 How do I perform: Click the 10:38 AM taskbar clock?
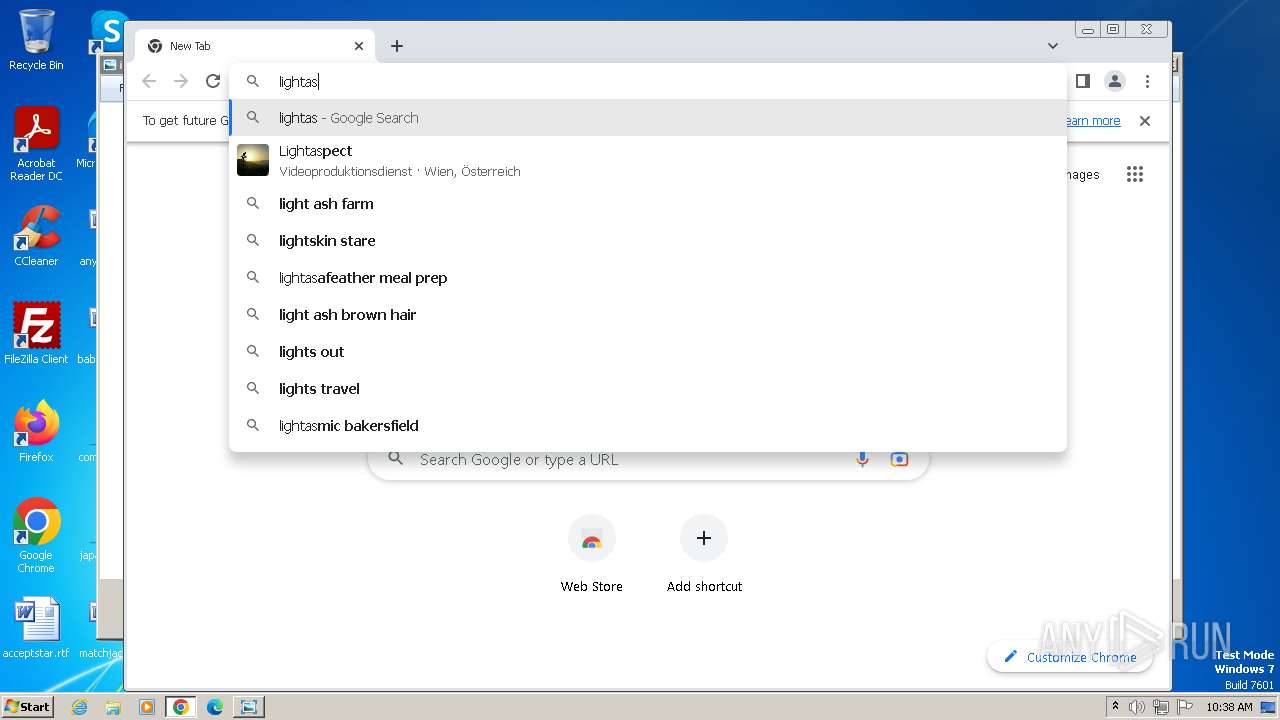click(1229, 707)
